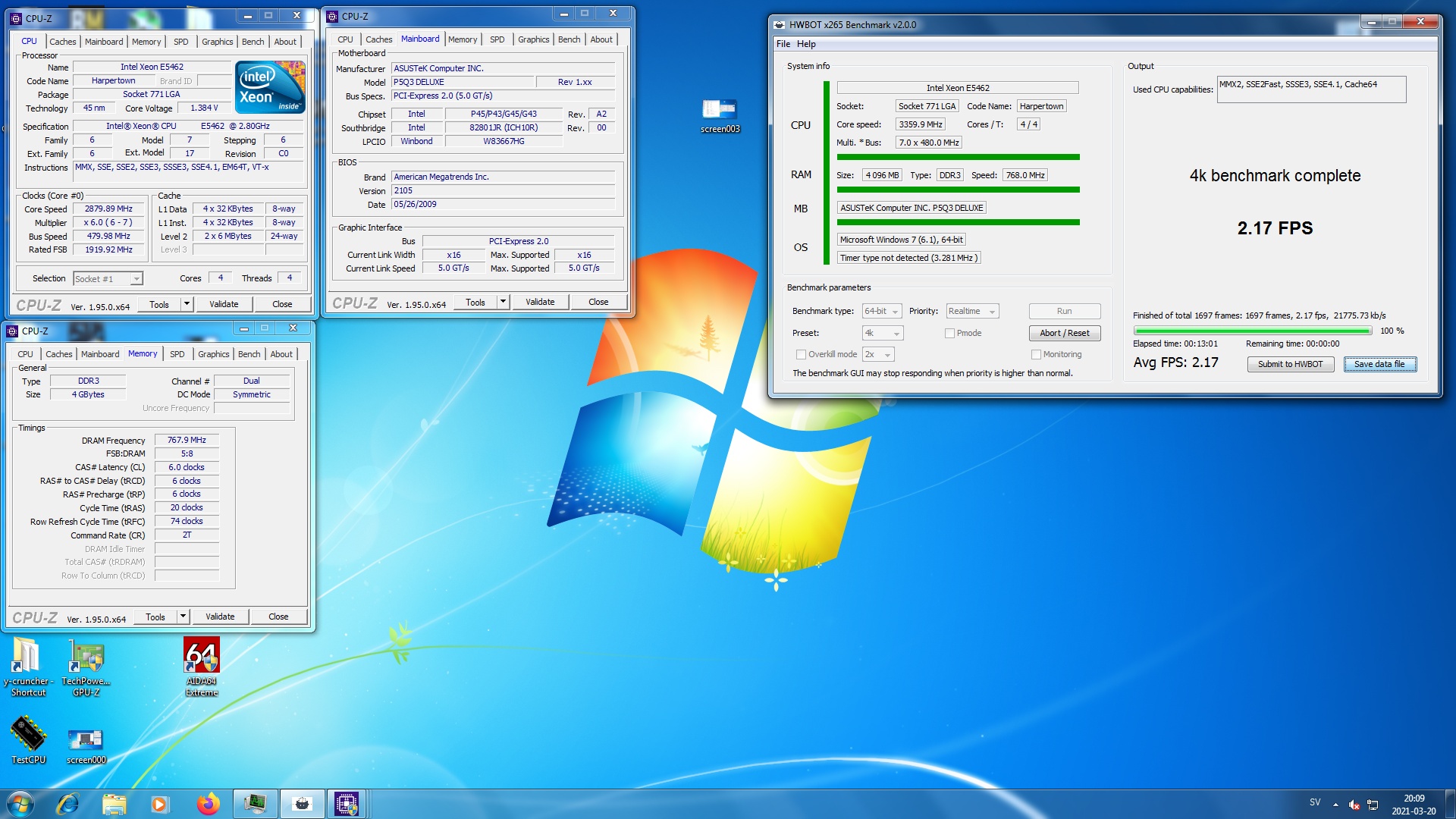Viewport: 1456px width, 819px height.
Task: Open HWBOT Help menu
Action: click(806, 44)
